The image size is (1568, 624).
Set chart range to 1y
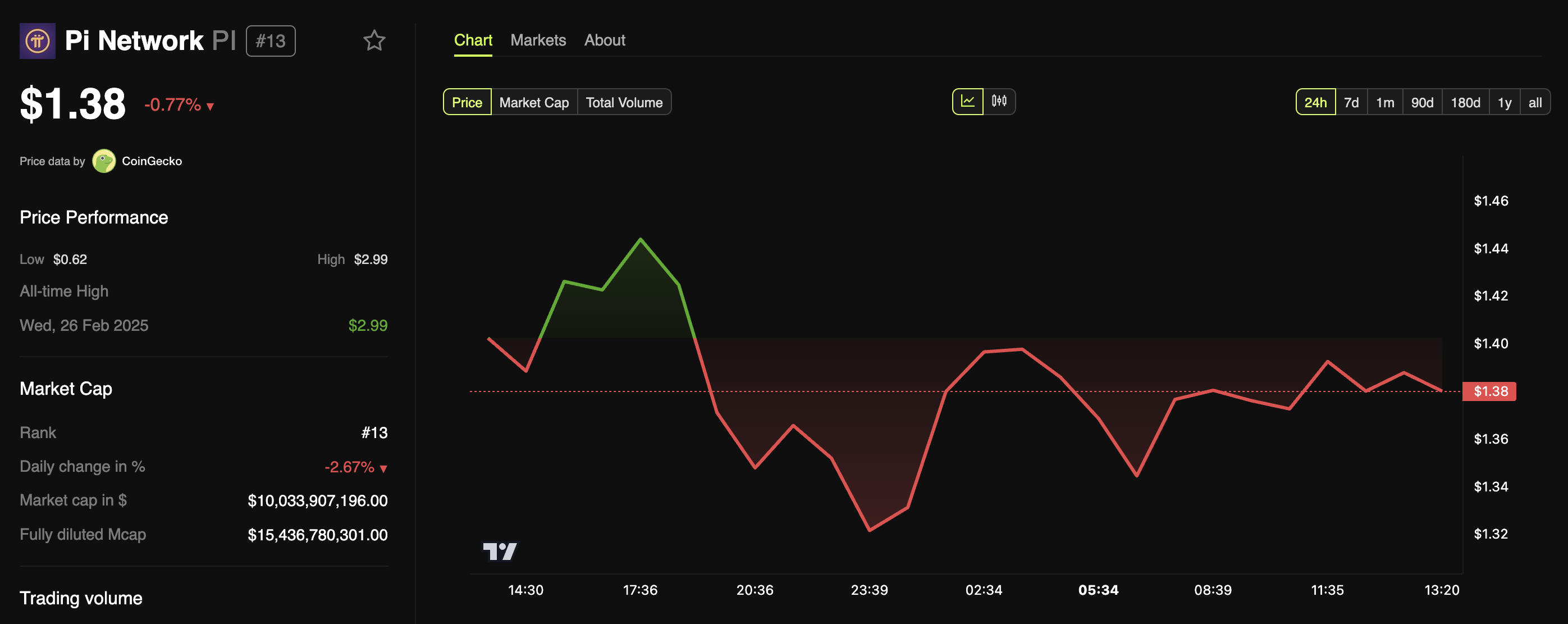[1504, 102]
